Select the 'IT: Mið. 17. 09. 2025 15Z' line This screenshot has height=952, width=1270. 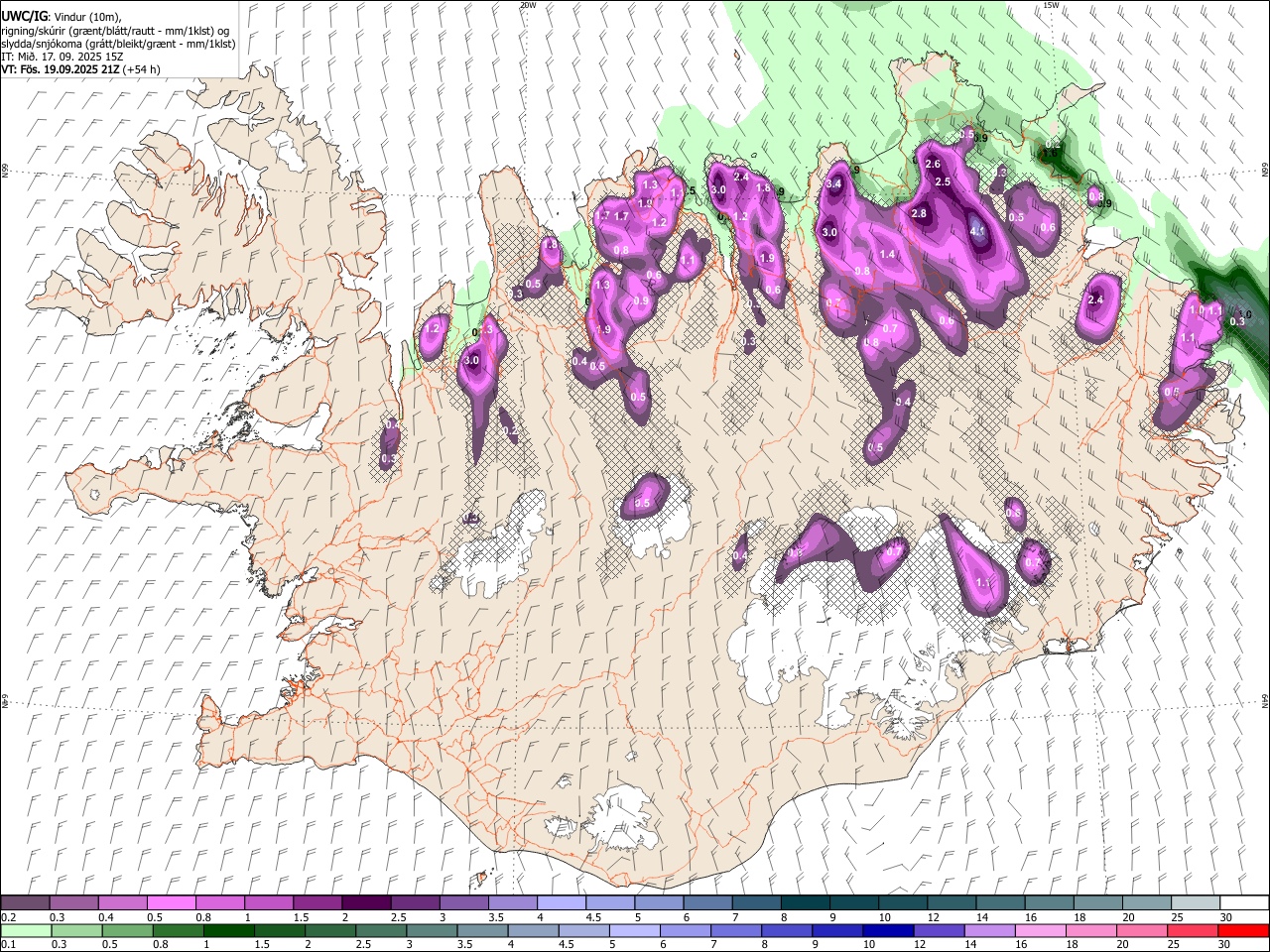coord(62,57)
